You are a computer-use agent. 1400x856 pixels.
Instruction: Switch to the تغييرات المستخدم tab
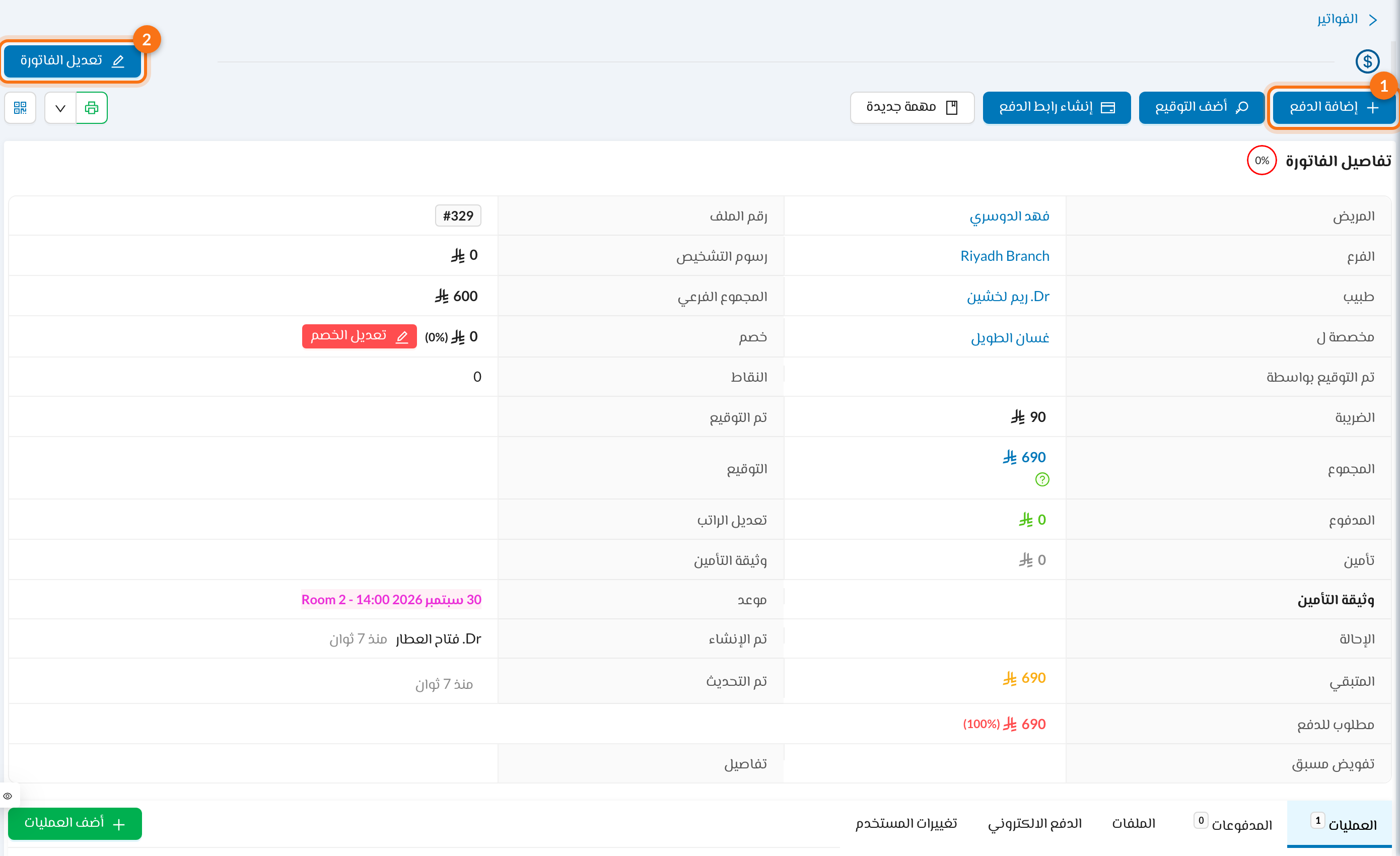906,823
